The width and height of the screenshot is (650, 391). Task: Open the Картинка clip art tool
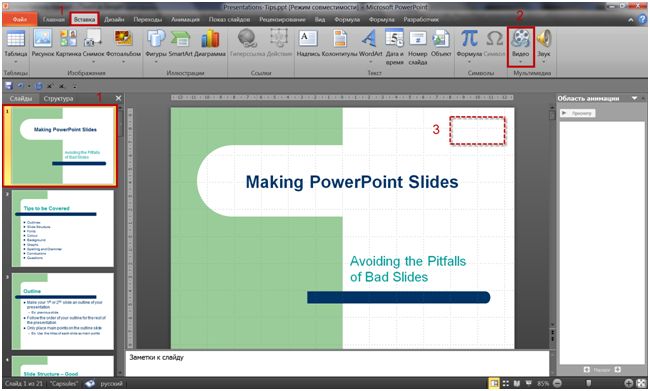pyautogui.click(x=68, y=44)
